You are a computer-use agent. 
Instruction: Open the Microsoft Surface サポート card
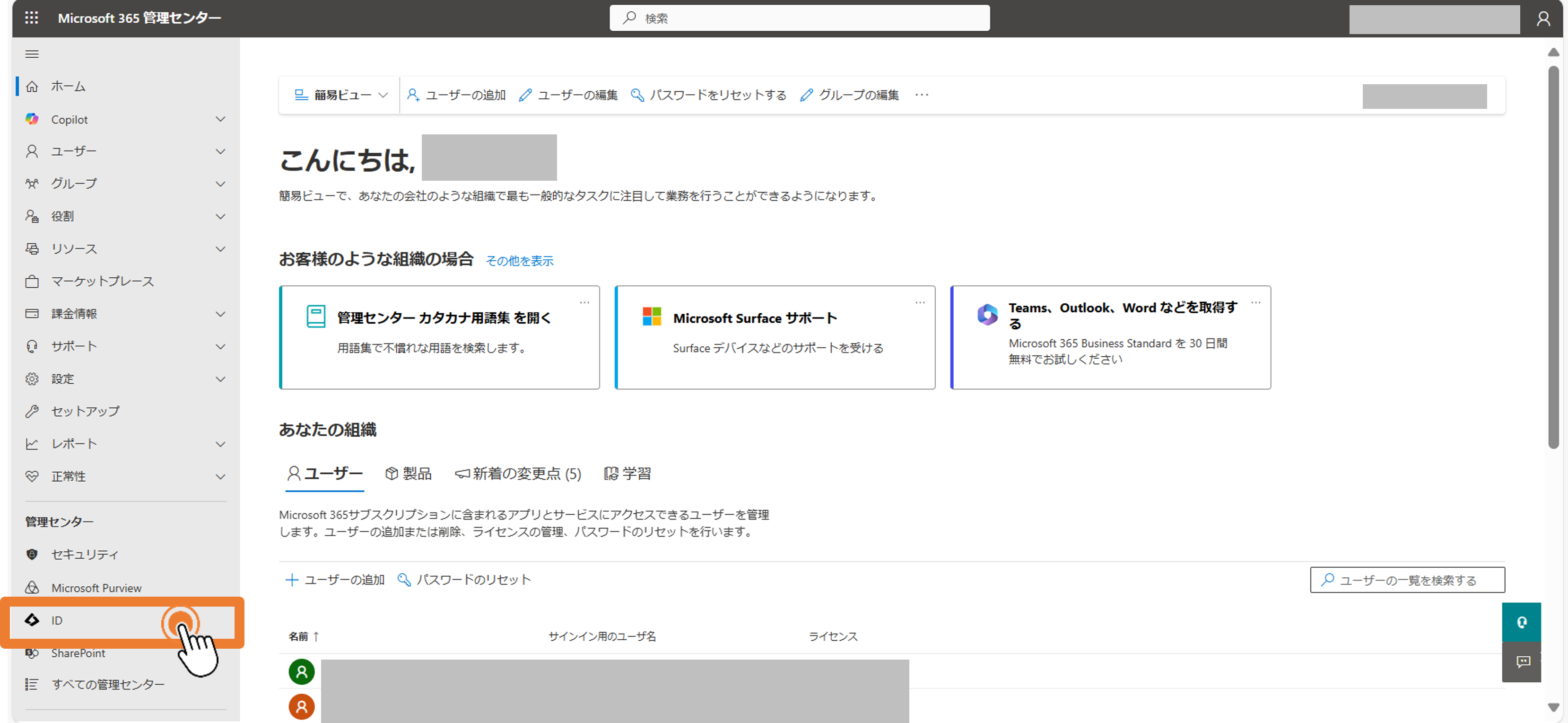(x=775, y=337)
